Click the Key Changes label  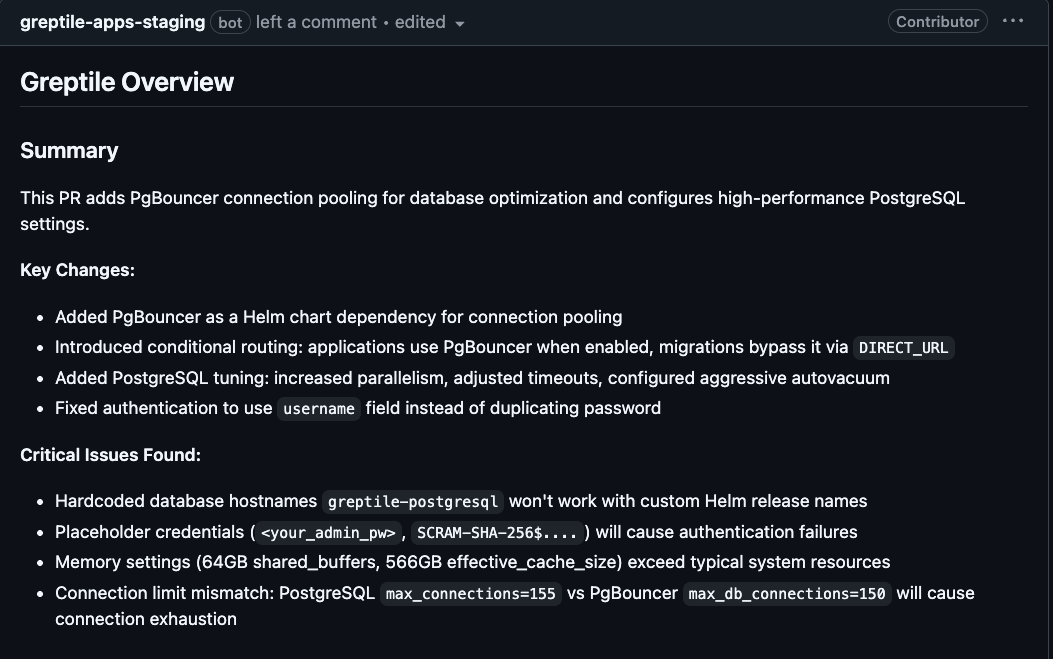(x=77, y=270)
